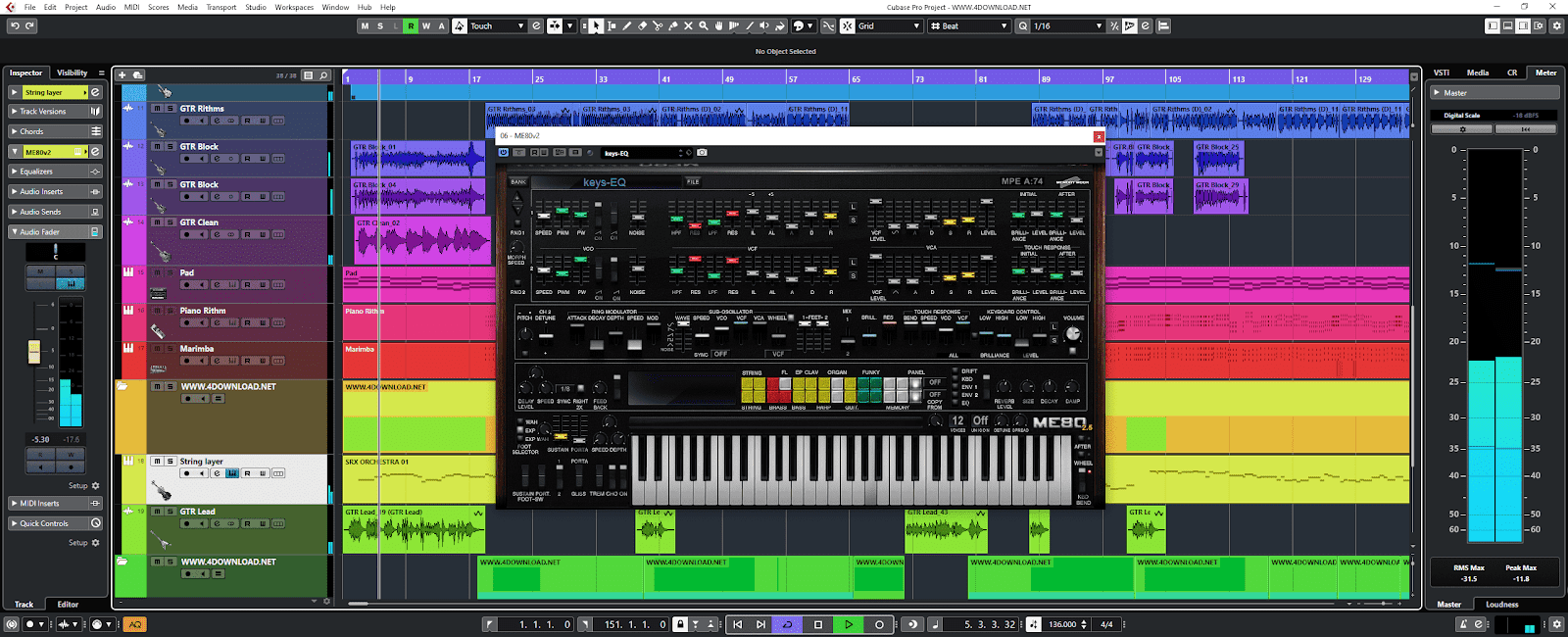Screen dimensions: 1568x637
Task: Open the Loudness tab at bottom right
Action: pyautogui.click(x=1501, y=605)
